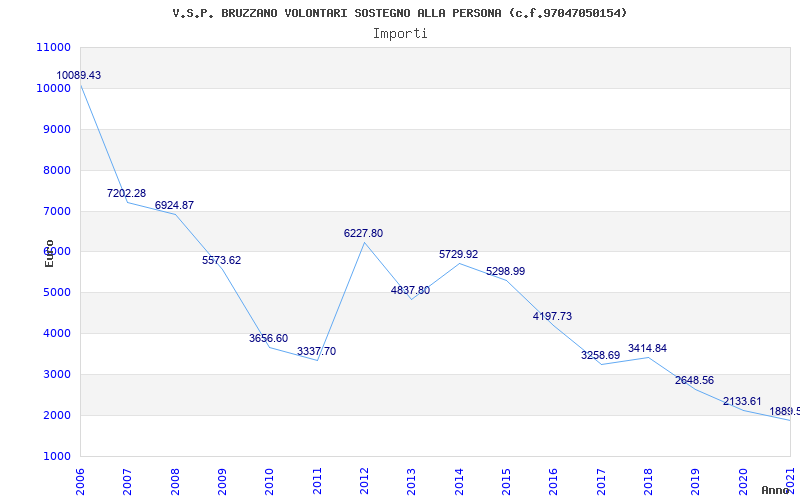Click the 1000 y-axis tick label

[57, 456]
